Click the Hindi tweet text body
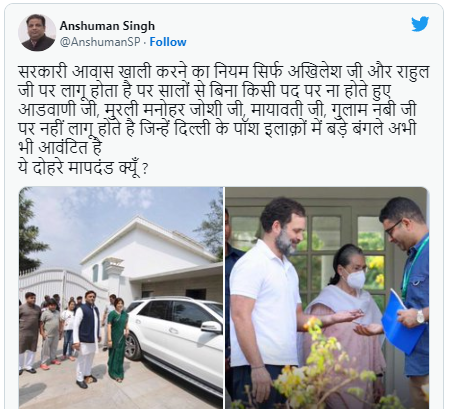The image size is (451, 409). (x=223, y=119)
